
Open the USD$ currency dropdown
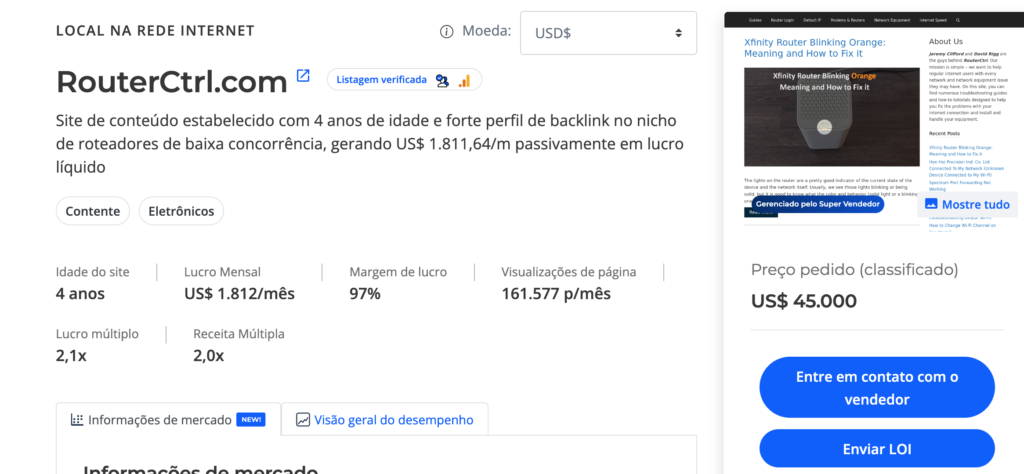click(x=608, y=33)
